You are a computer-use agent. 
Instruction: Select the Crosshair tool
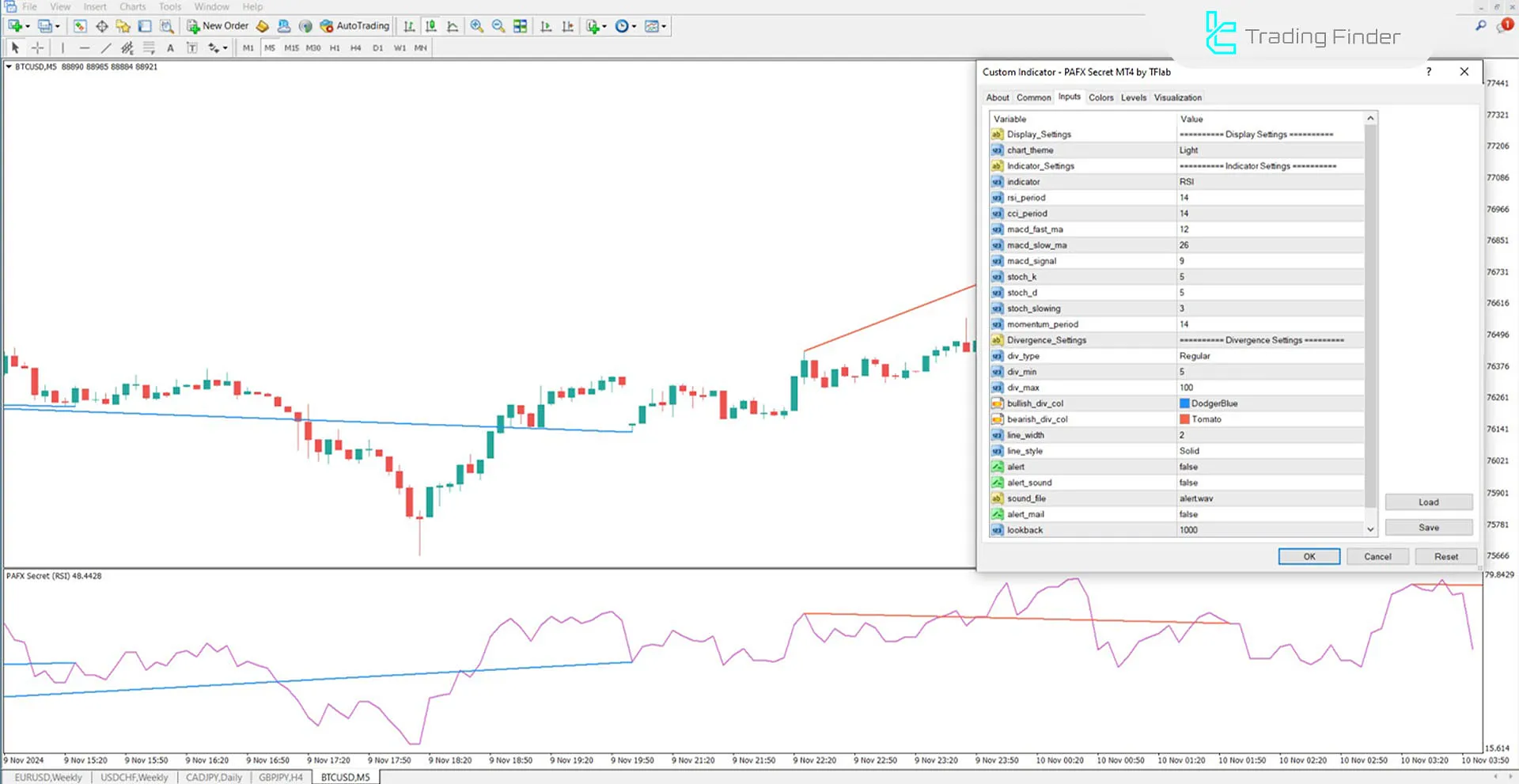pyautogui.click(x=37, y=47)
